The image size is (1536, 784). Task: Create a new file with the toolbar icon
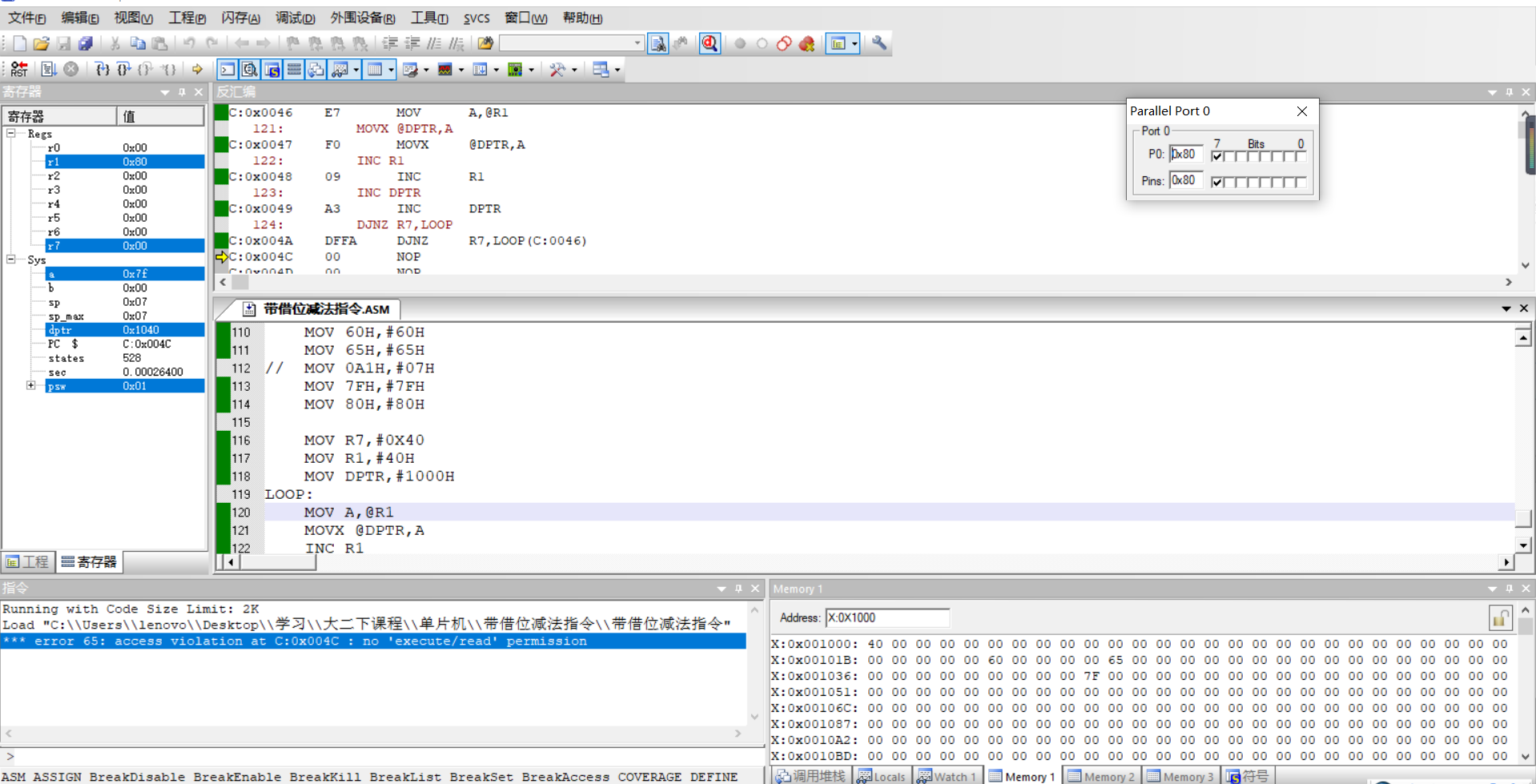tap(19, 44)
